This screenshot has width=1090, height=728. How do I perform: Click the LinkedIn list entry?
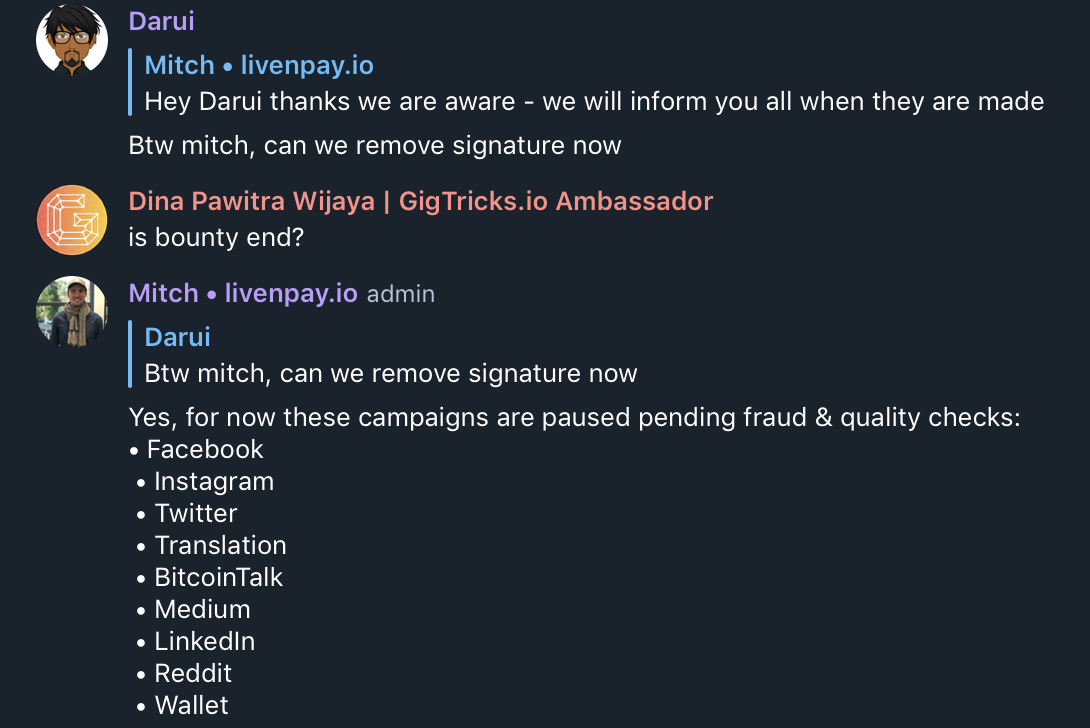196,641
